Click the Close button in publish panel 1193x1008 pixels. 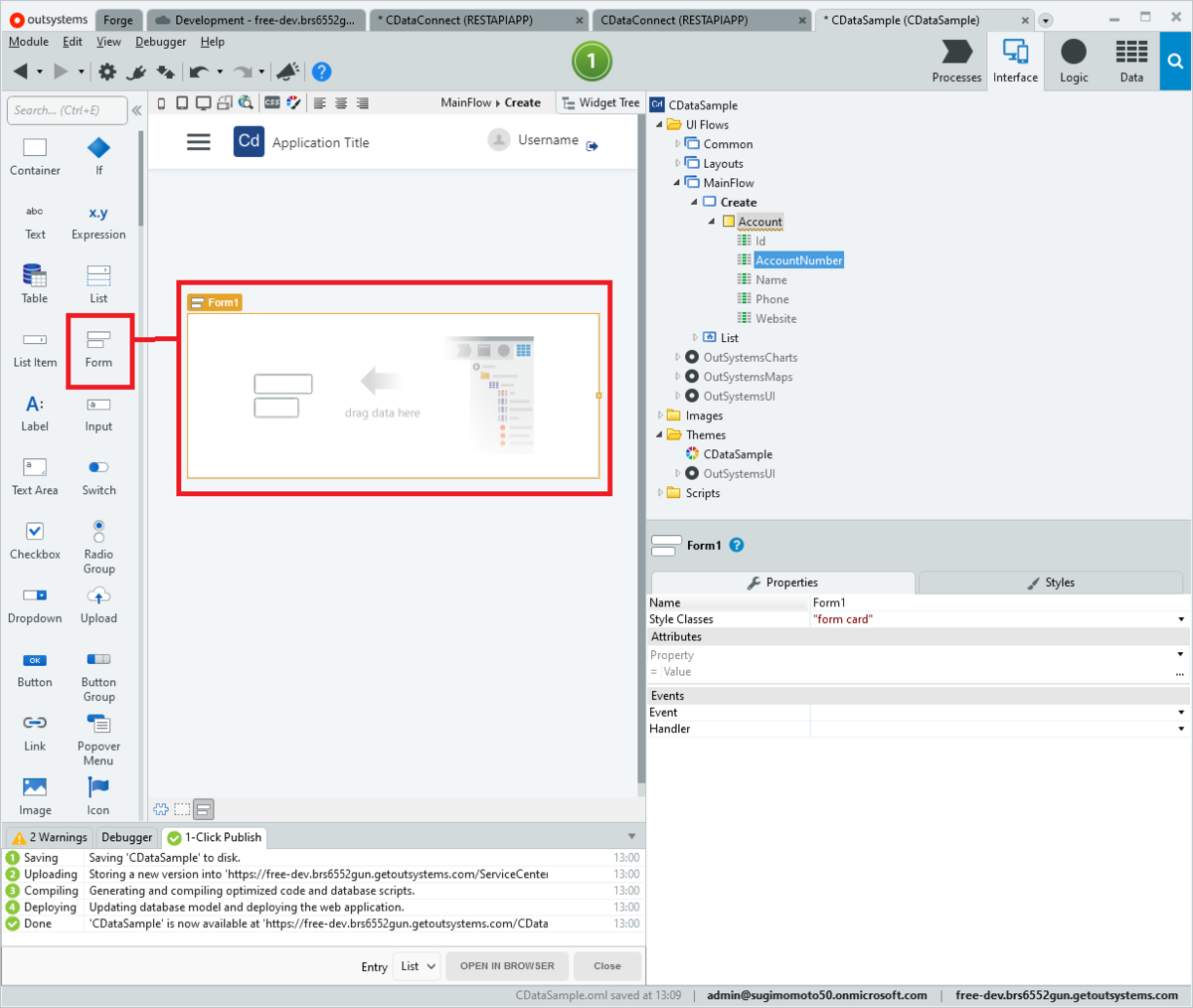pos(607,966)
